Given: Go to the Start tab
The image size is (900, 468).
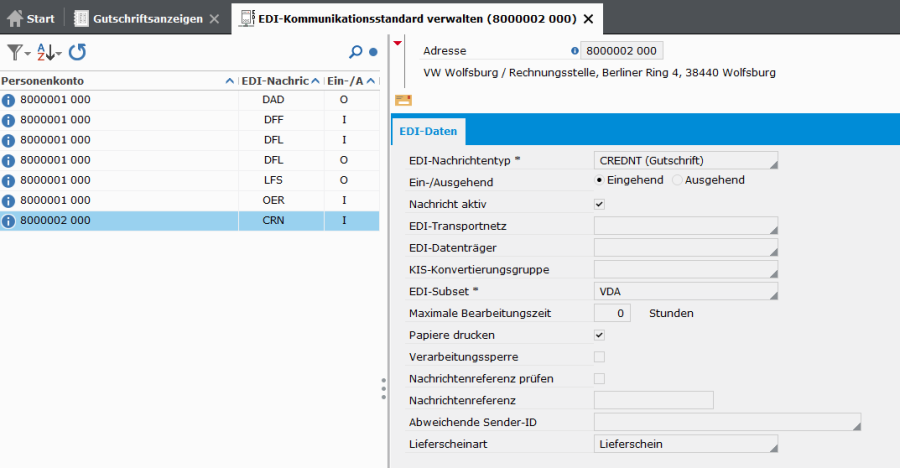Looking at the screenshot, I should (31, 18).
